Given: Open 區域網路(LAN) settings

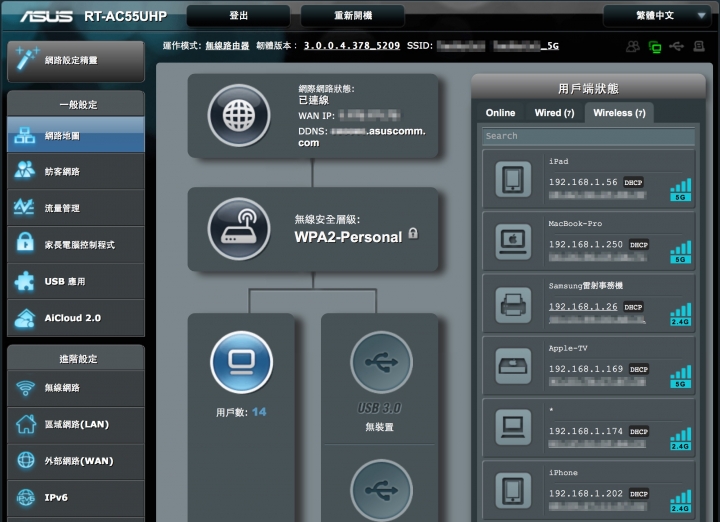Looking at the screenshot, I should pos(76,424).
